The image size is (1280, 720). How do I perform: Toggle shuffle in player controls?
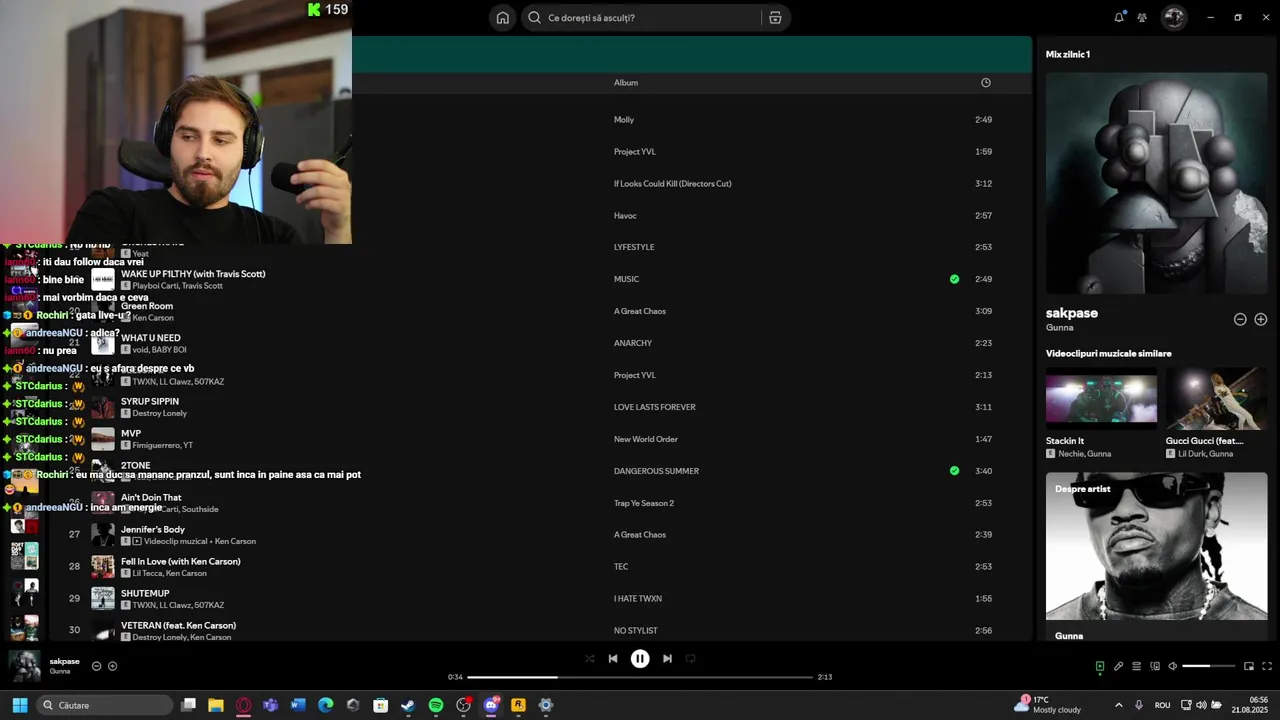[x=589, y=659]
